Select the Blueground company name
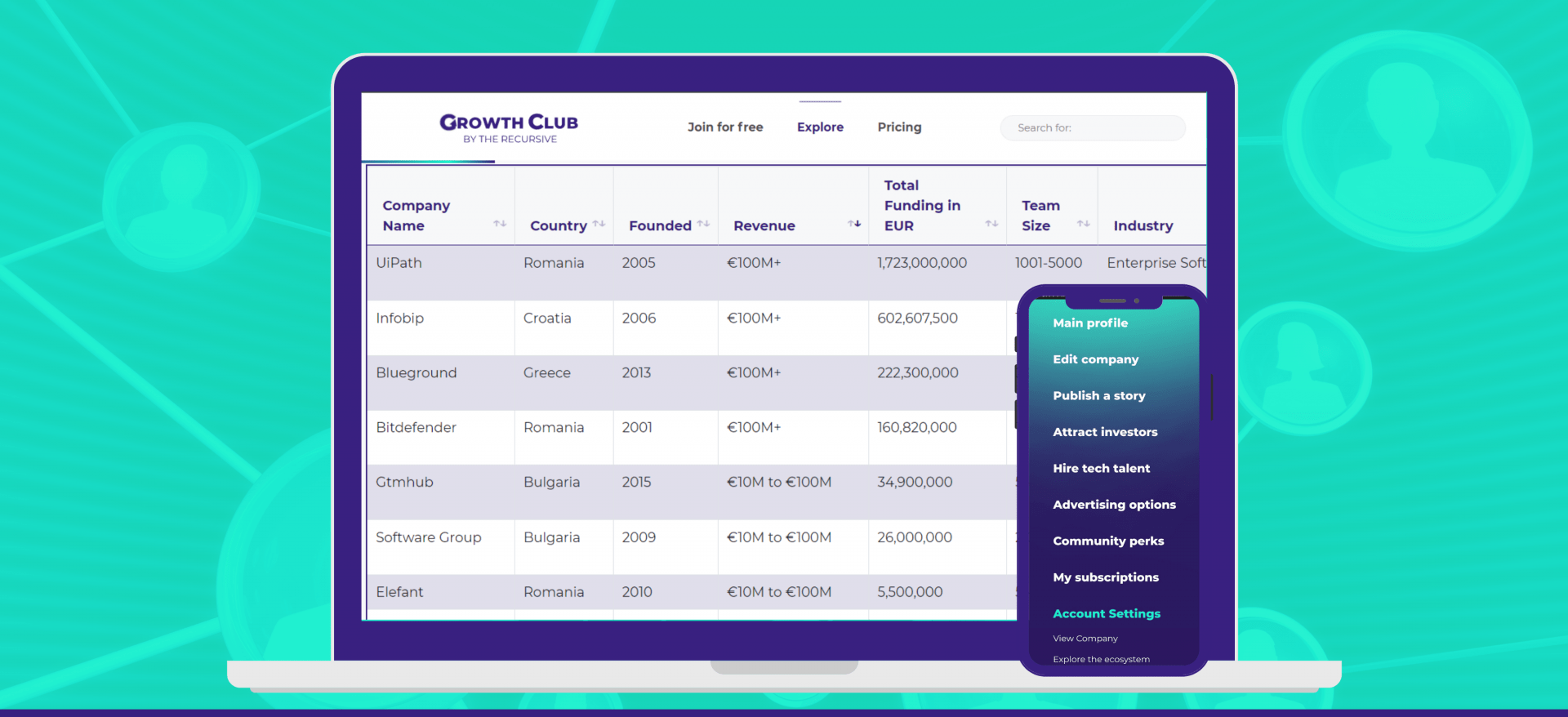Image resolution: width=1568 pixels, height=717 pixels. click(x=416, y=373)
